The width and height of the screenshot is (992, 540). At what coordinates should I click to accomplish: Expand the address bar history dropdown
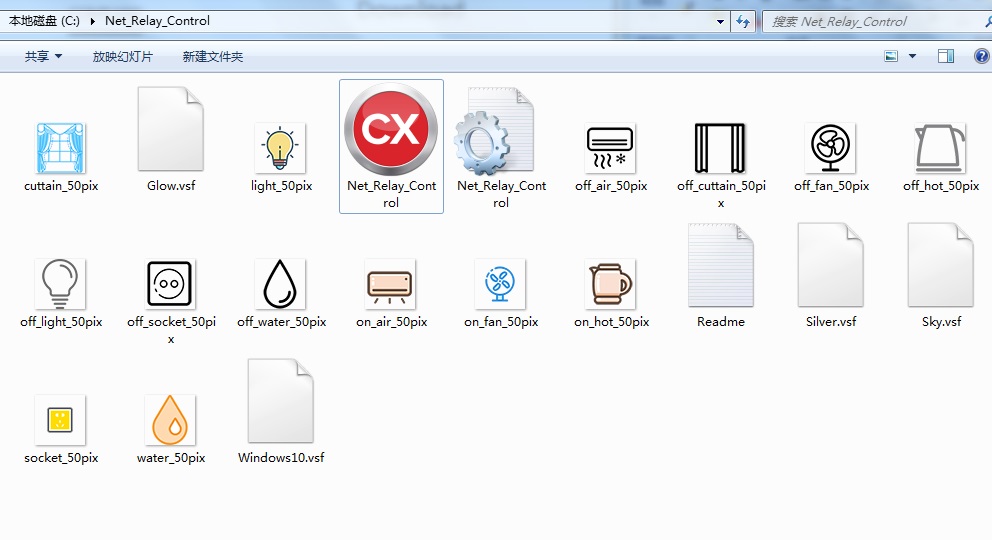point(721,21)
